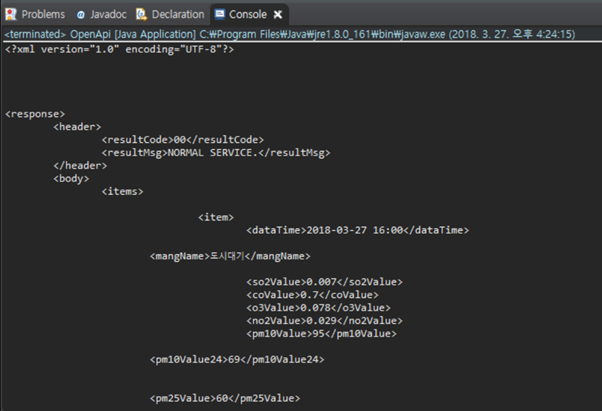This screenshot has width=602, height=411.
Task: Click the pm10Value 95 line
Action: coord(321,334)
